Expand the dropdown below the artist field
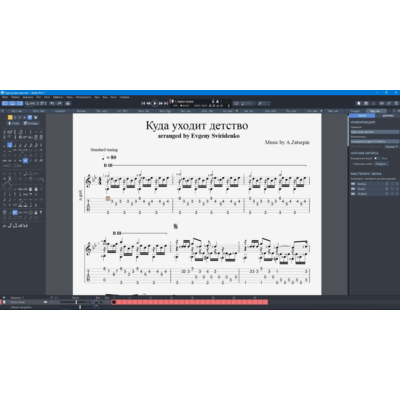This screenshot has height=400, width=400. click(391, 147)
